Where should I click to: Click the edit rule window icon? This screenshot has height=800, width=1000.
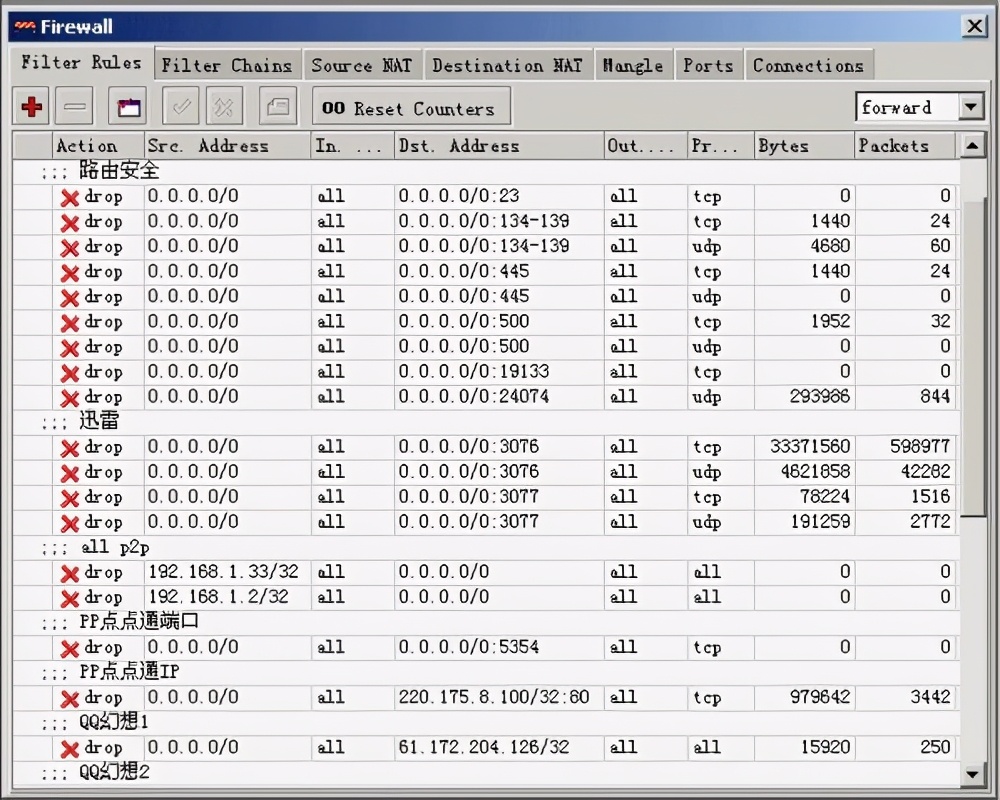129,107
